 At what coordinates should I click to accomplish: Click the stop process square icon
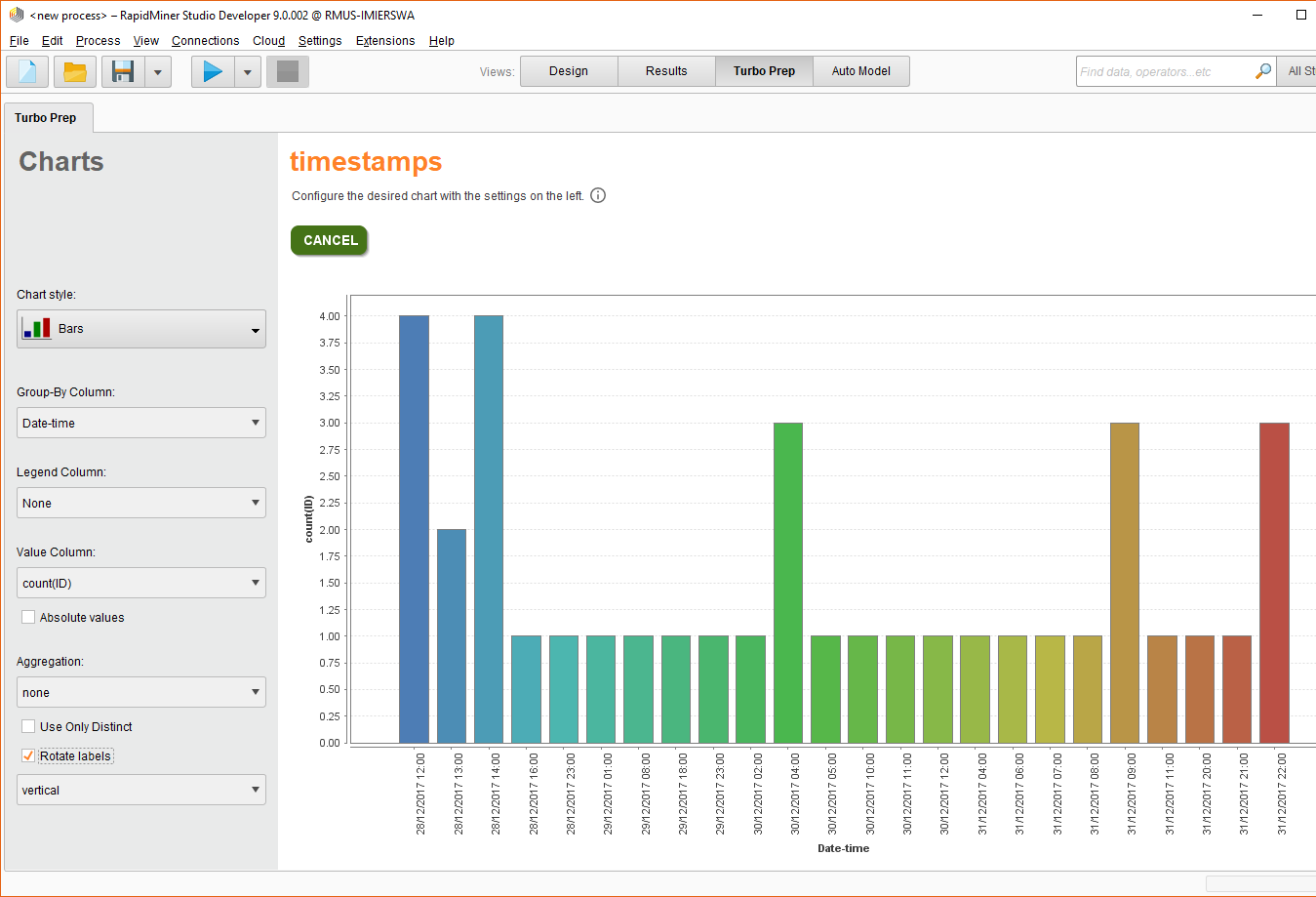coord(288,71)
